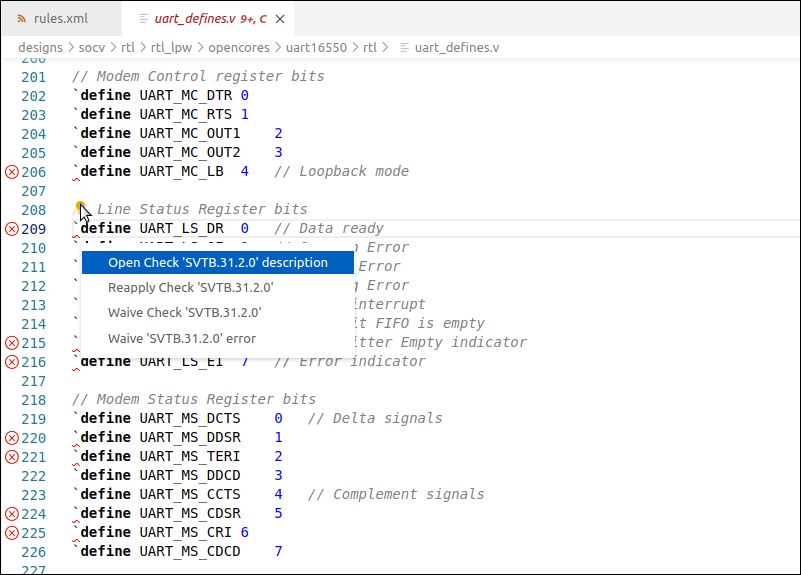Image resolution: width=801 pixels, height=575 pixels.
Task: Close the uart_defines.v tab
Action: pos(280,19)
